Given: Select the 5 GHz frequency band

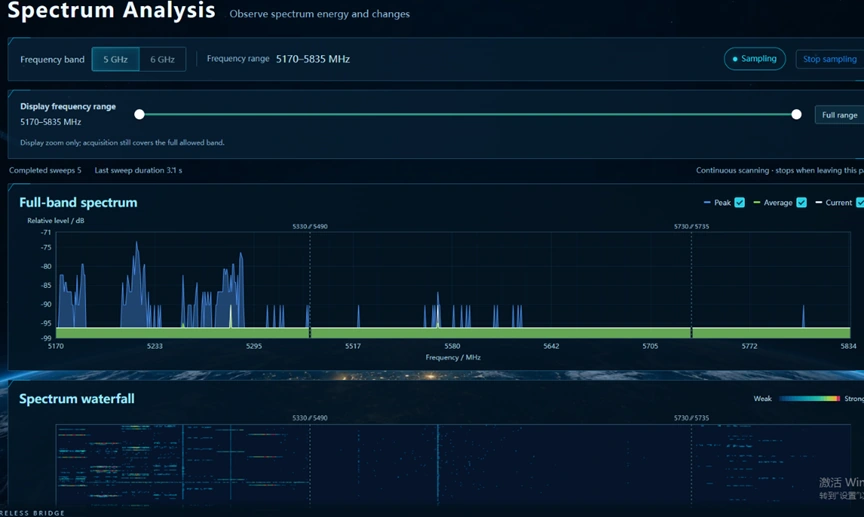Looking at the screenshot, I should 115,59.
